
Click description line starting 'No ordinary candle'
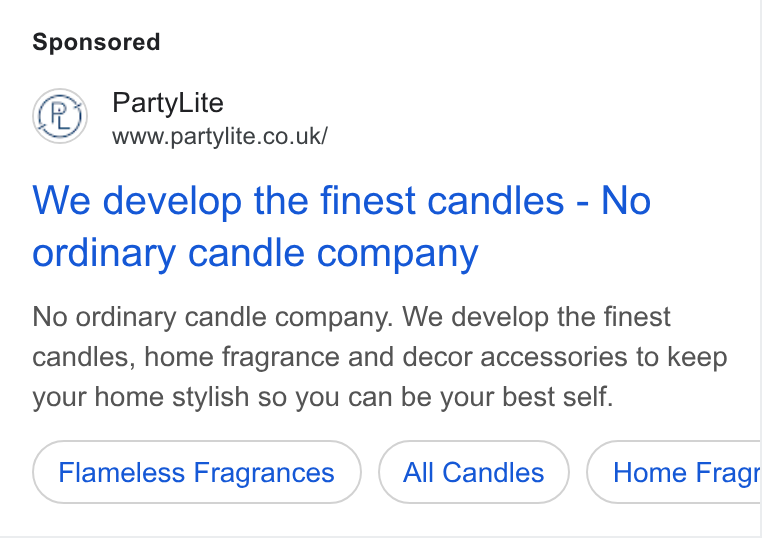point(351,317)
